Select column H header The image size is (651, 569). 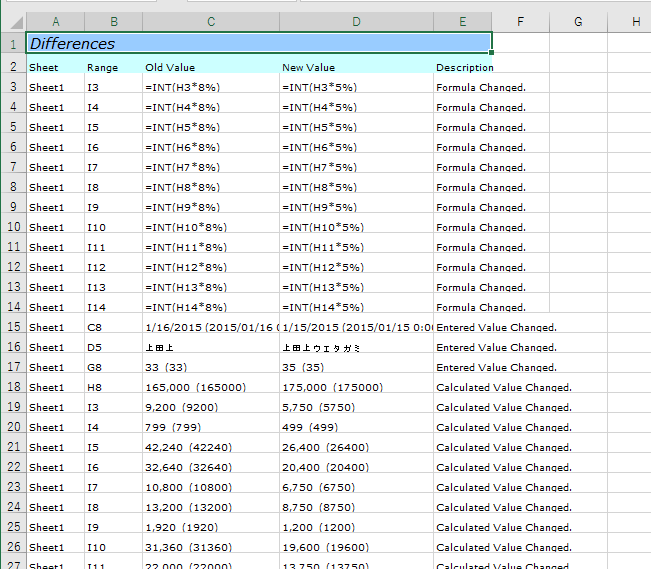tap(636, 21)
